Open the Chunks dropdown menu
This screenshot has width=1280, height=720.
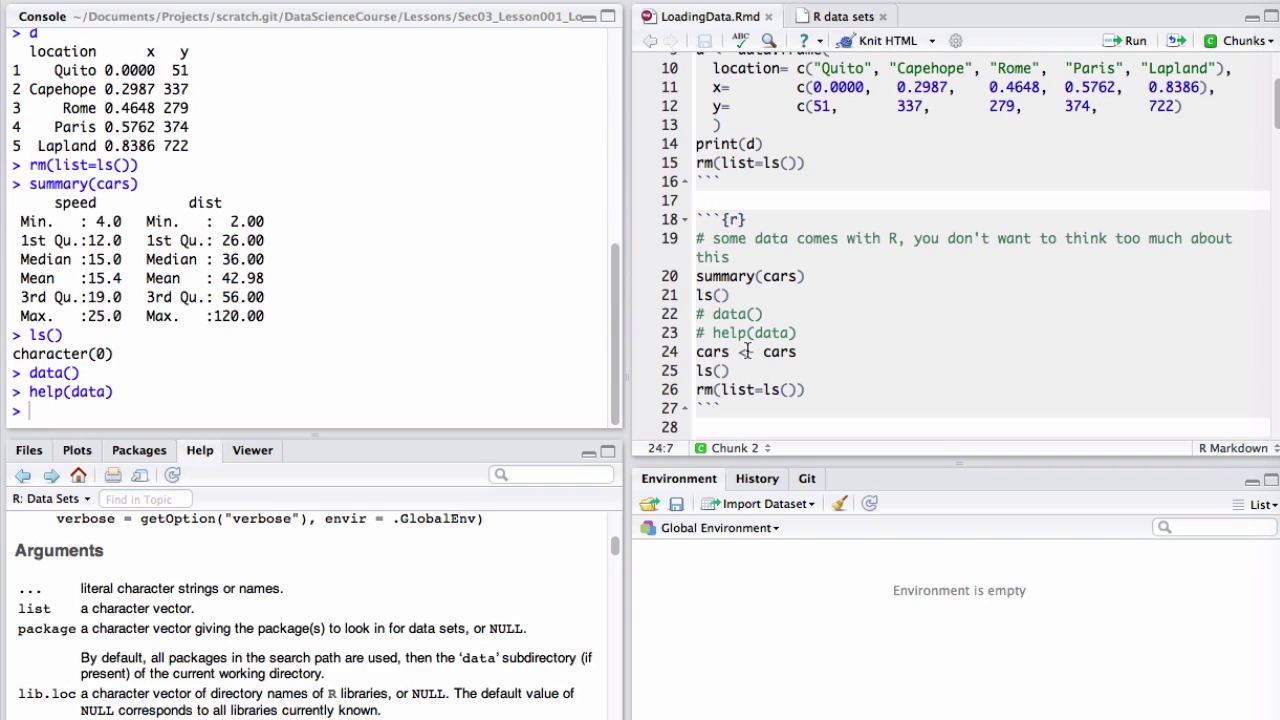[x=1239, y=41]
